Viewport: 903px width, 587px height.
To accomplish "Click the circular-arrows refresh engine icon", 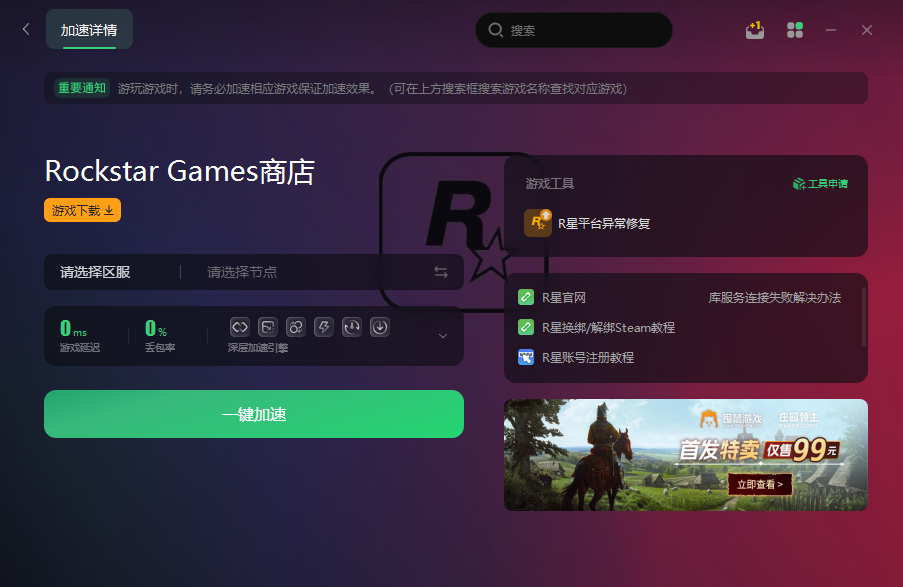I will pyautogui.click(x=352, y=327).
